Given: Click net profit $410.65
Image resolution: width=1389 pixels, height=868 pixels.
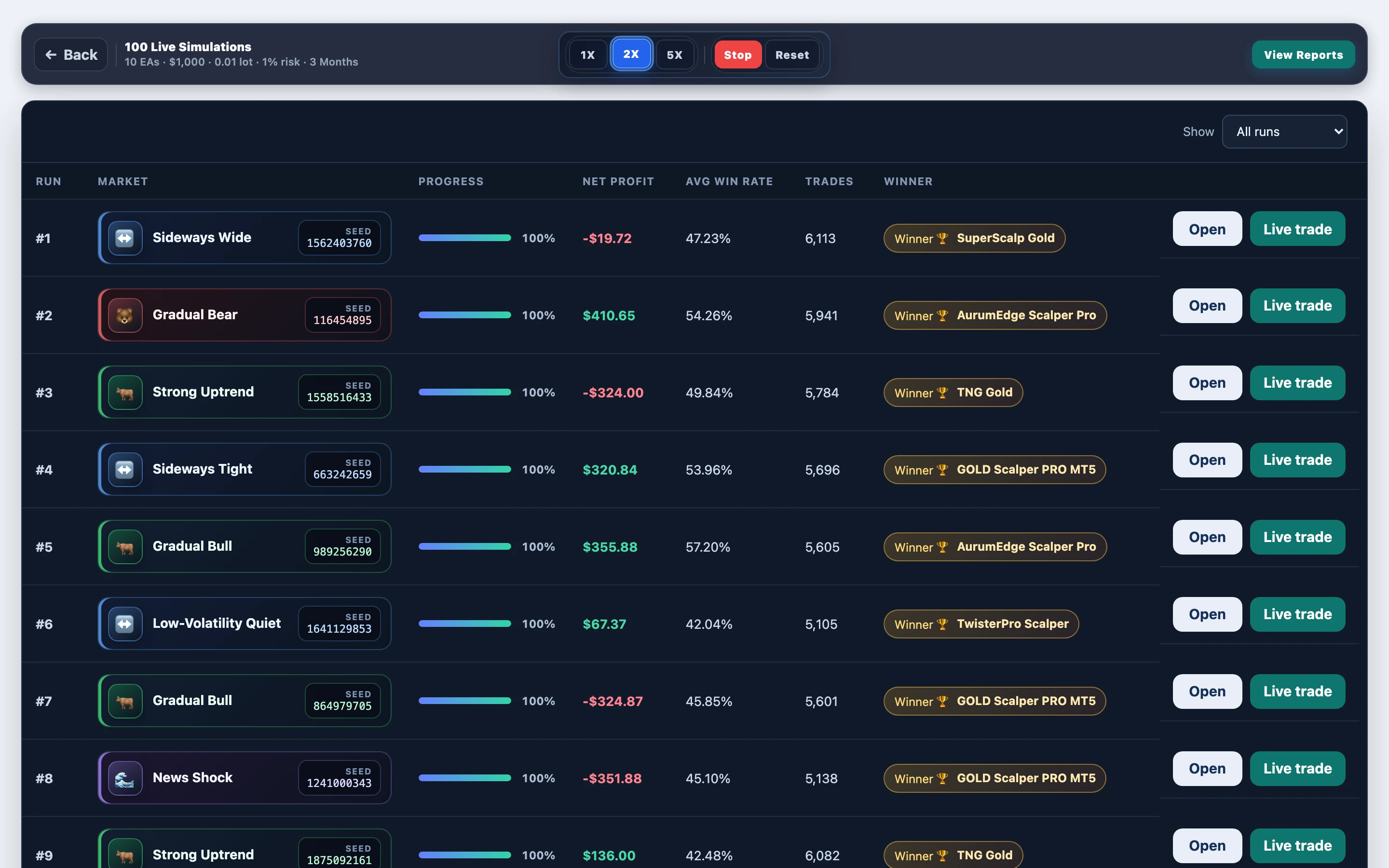Looking at the screenshot, I should point(608,316).
